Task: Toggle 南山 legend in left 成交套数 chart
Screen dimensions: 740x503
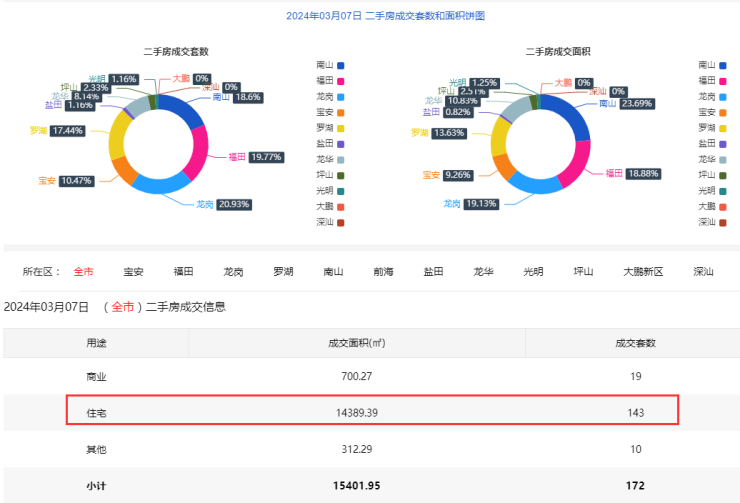Action: point(329,65)
